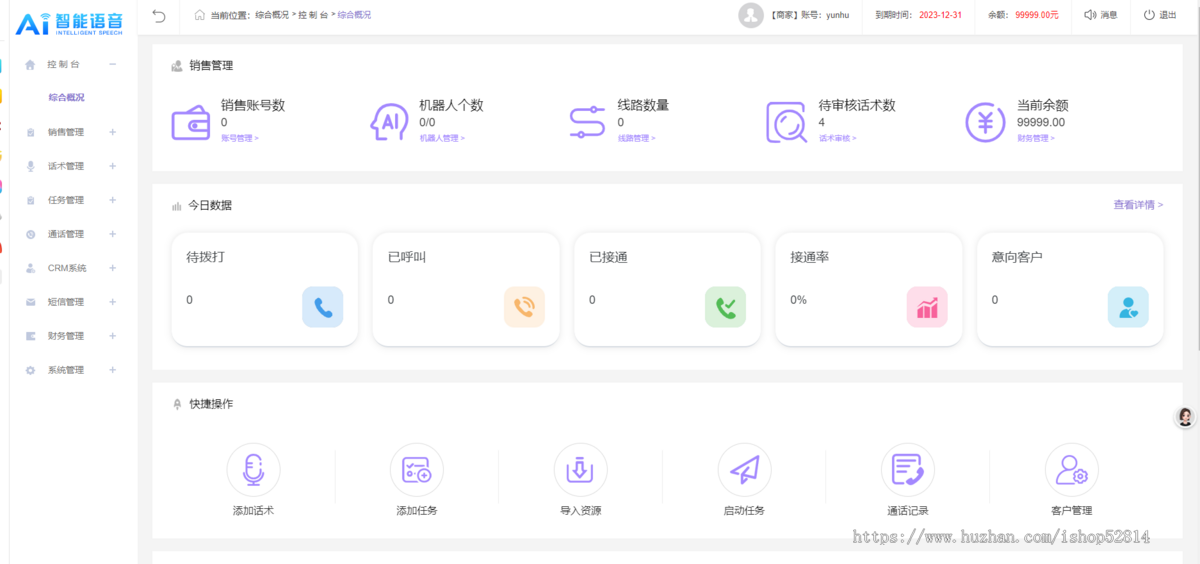The width and height of the screenshot is (1200, 564).
Task: Collapse the 控制台 sidebar section
Action: [112, 64]
